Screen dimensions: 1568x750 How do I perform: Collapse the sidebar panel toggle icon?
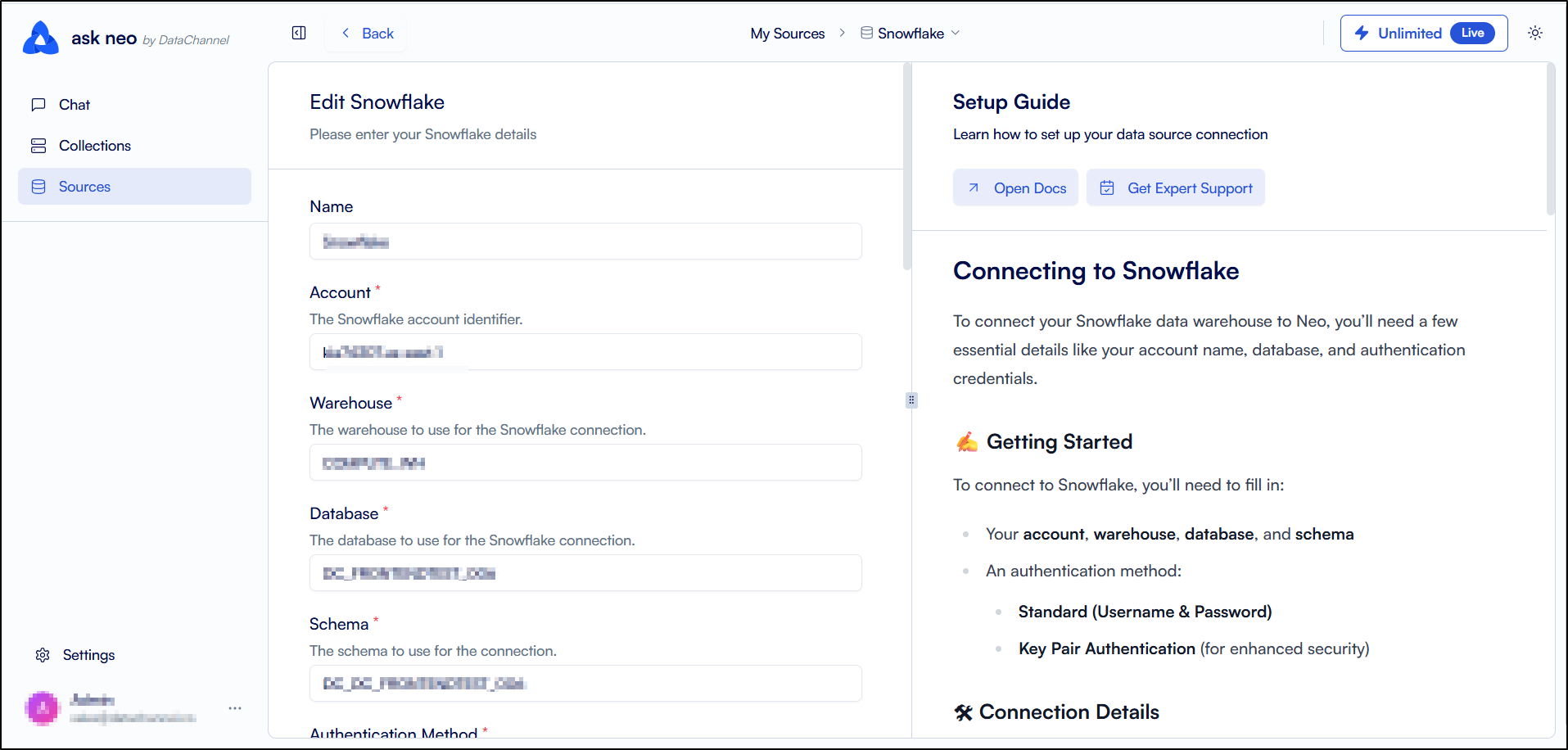coord(299,33)
